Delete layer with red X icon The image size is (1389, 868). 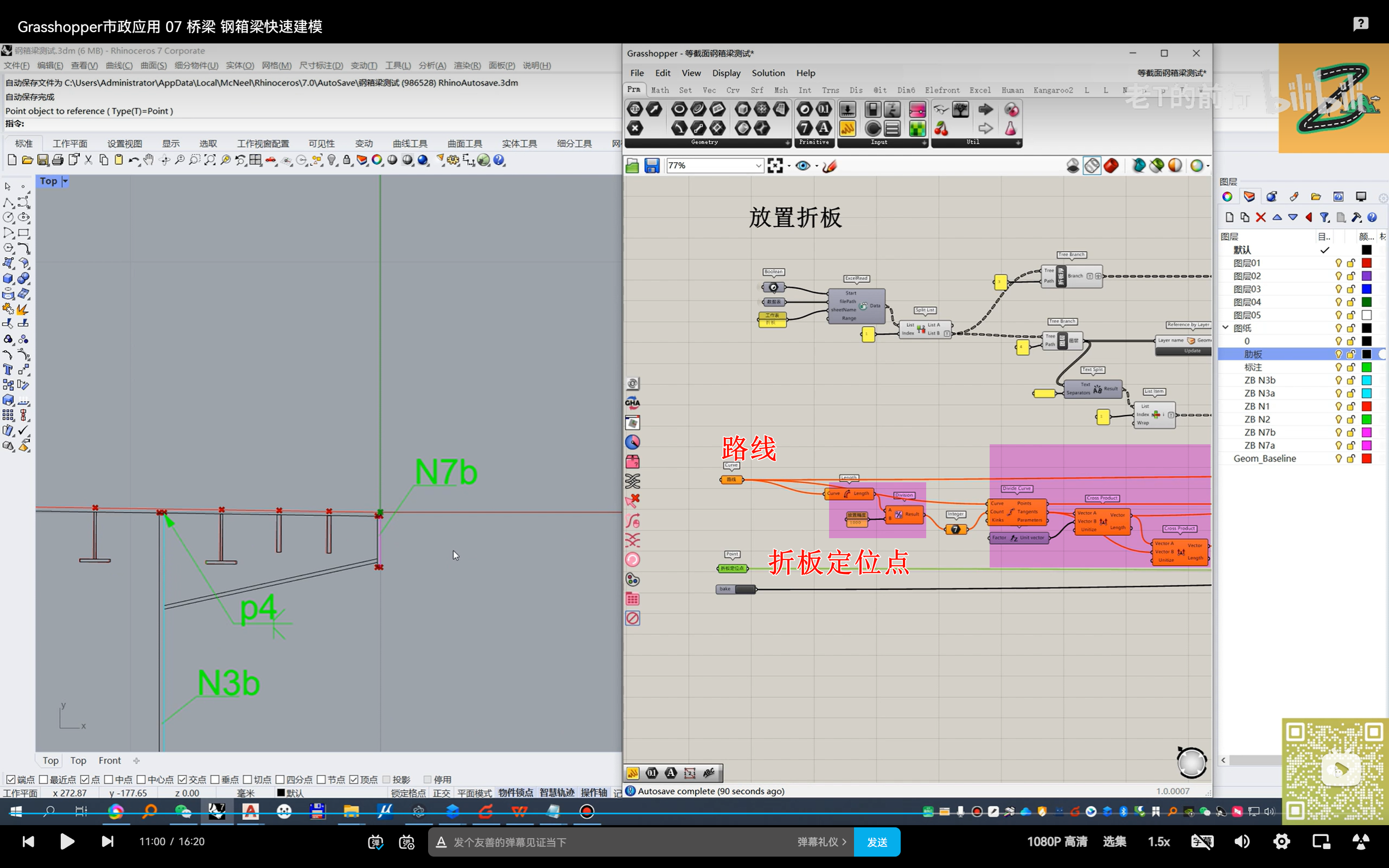pos(1260,218)
